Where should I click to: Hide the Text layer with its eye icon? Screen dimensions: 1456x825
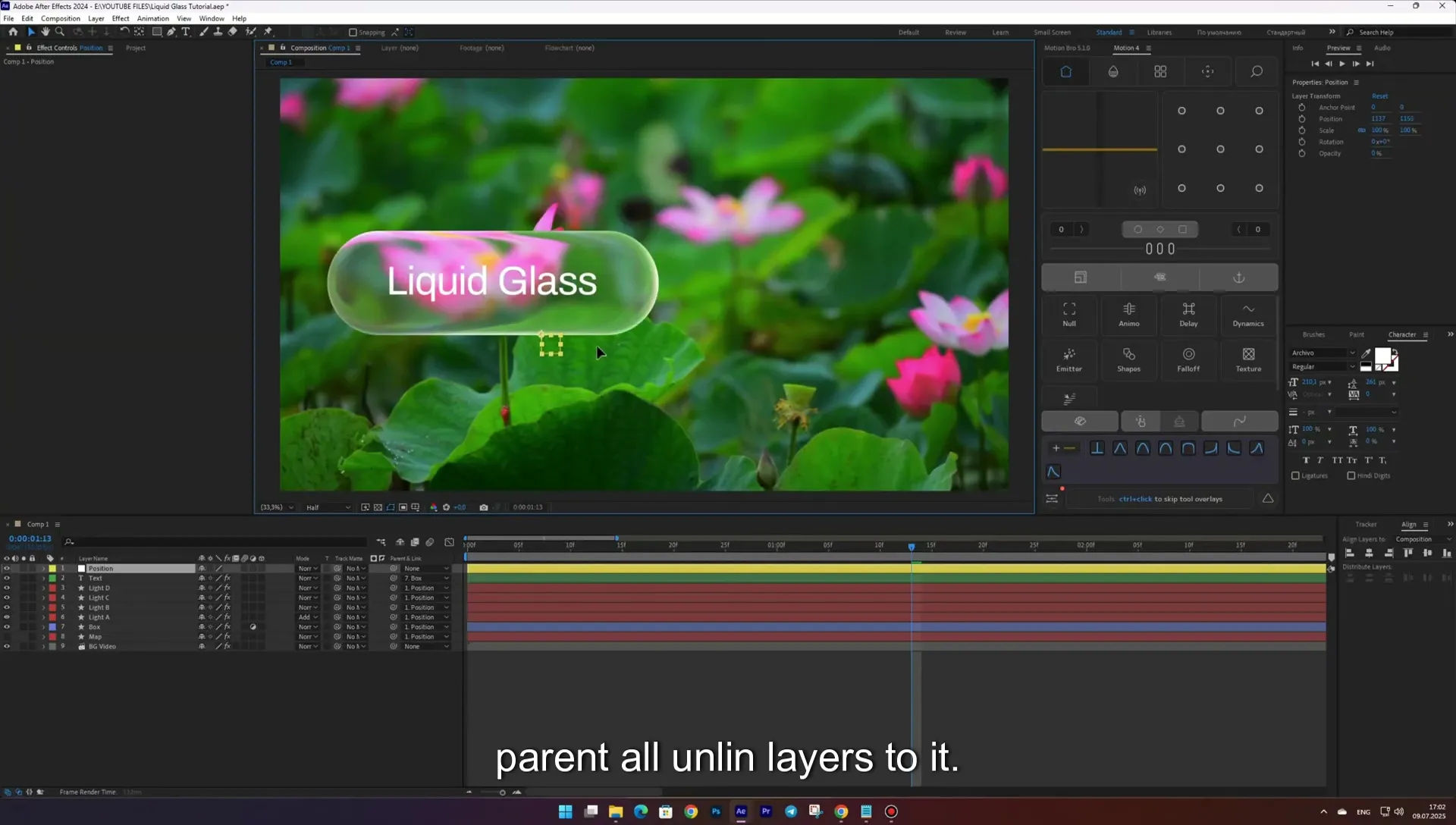[7, 579]
